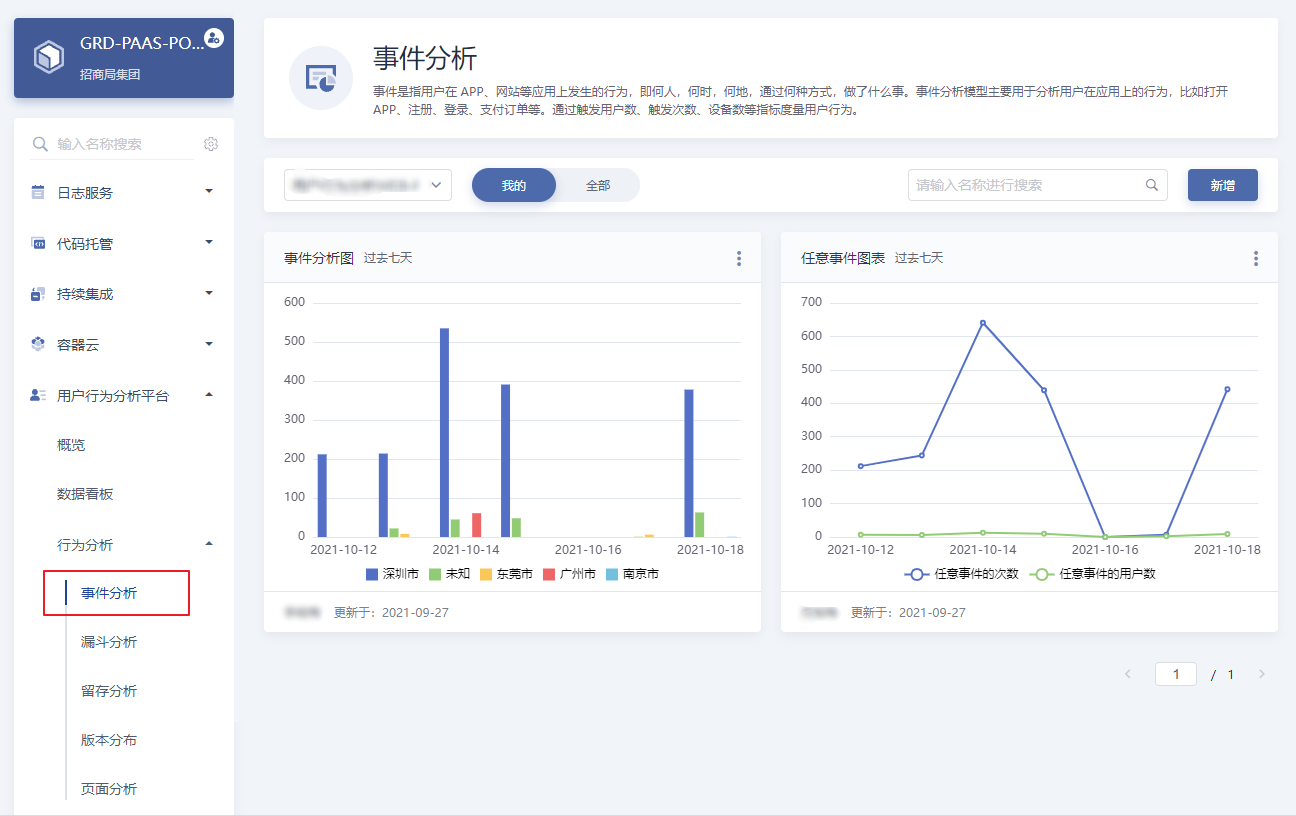
Task: Toggle 东莞市 legend series
Action: (508, 574)
